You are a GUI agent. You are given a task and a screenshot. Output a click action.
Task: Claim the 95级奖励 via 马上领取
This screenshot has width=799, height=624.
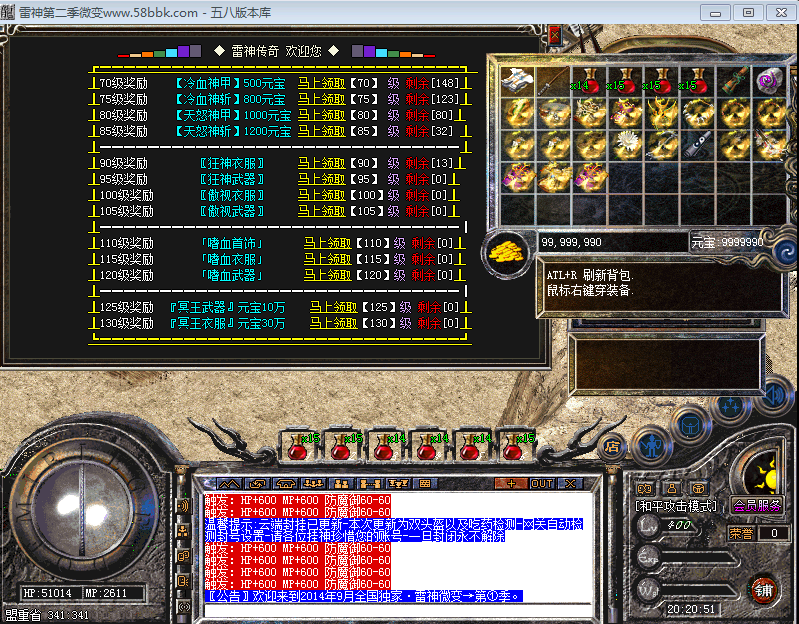point(322,179)
